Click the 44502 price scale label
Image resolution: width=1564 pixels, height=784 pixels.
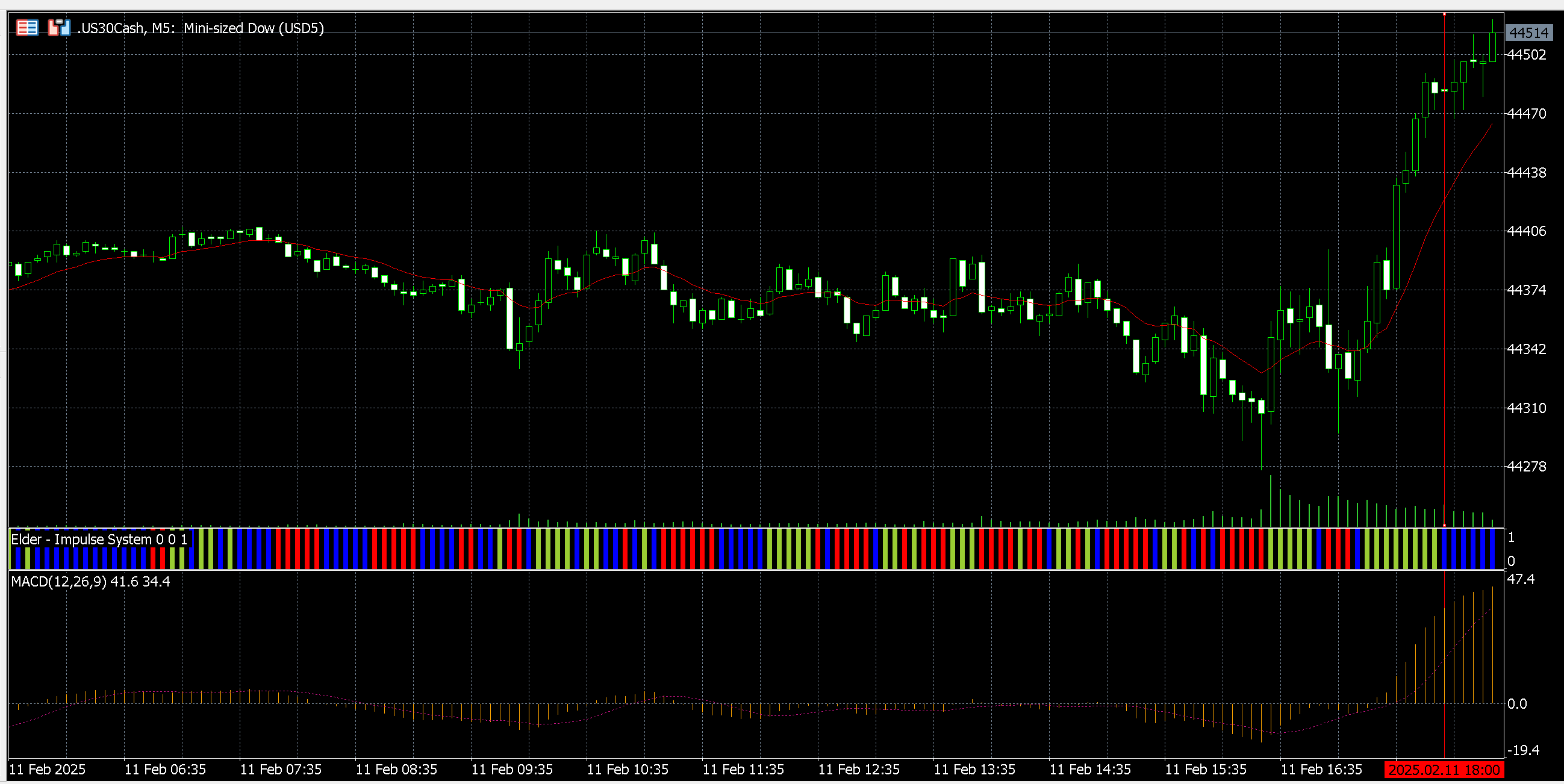(1526, 55)
